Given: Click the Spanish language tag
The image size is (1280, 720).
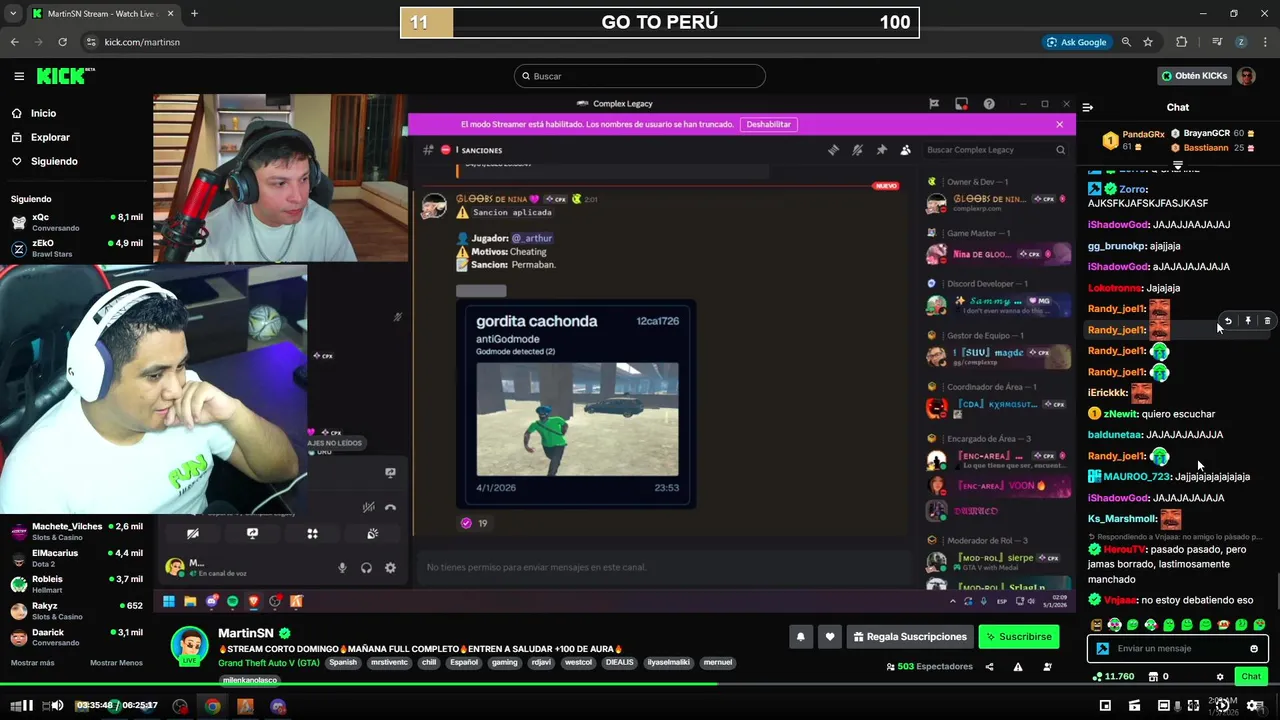Looking at the screenshot, I should tap(343, 663).
